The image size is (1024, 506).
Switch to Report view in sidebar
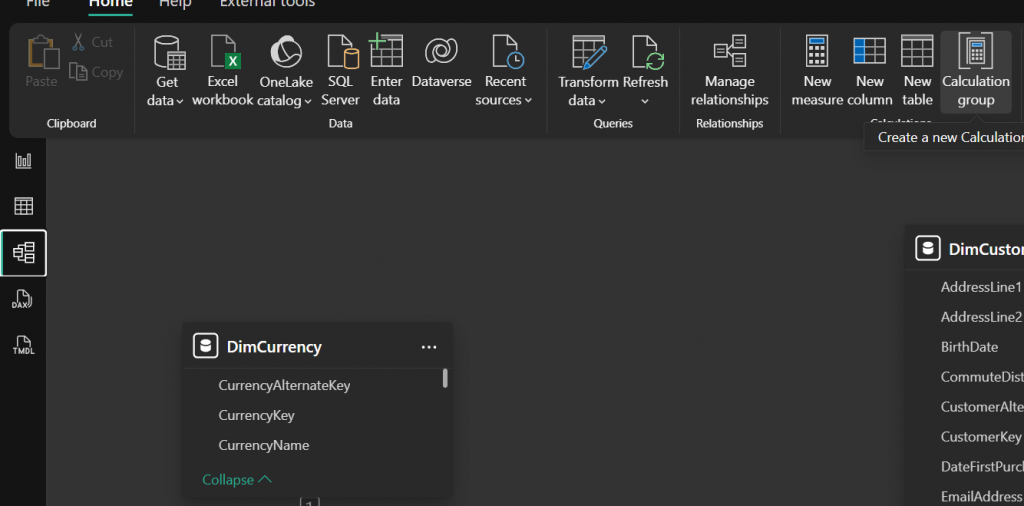[23, 161]
